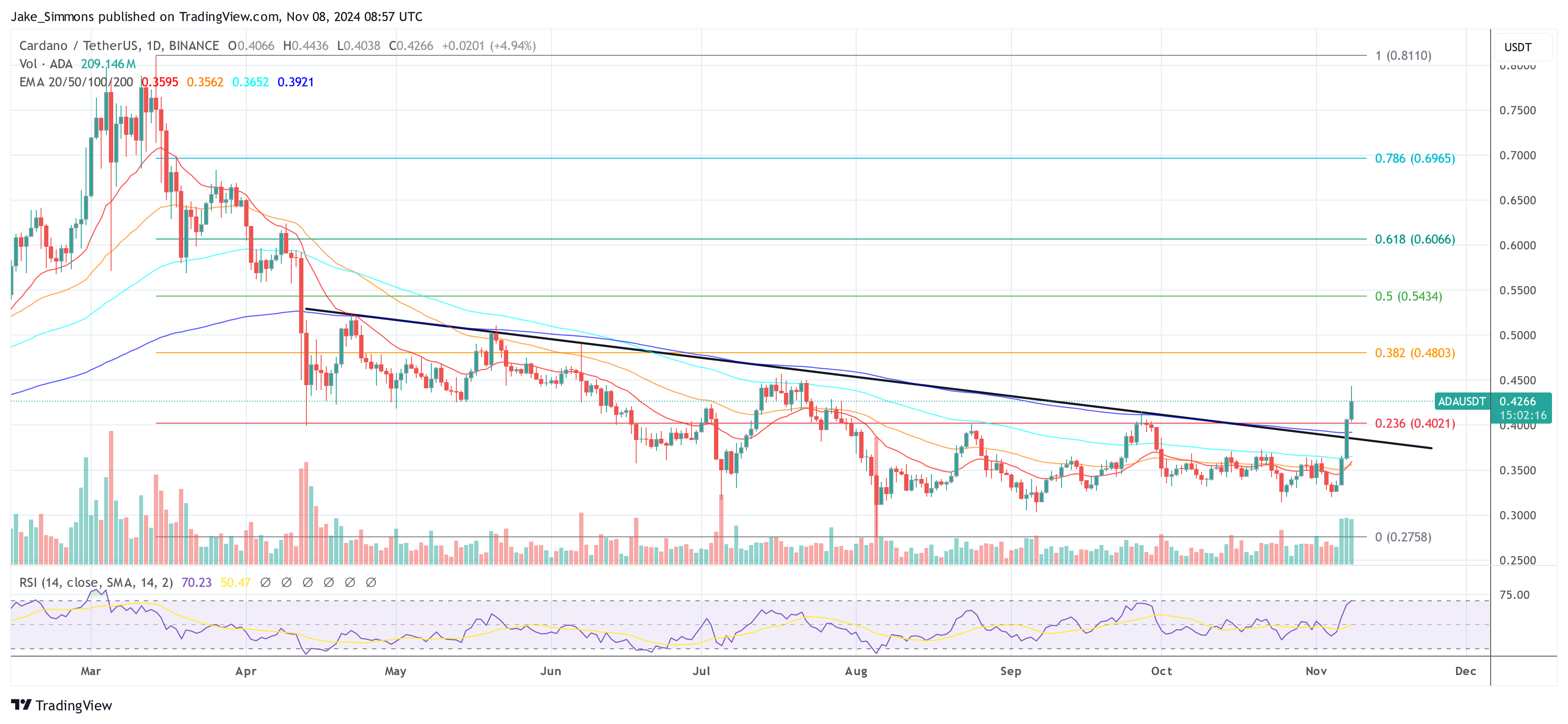This screenshot has height=724, width=1568.
Task: Open the 1D timeframe selector
Action: point(157,45)
